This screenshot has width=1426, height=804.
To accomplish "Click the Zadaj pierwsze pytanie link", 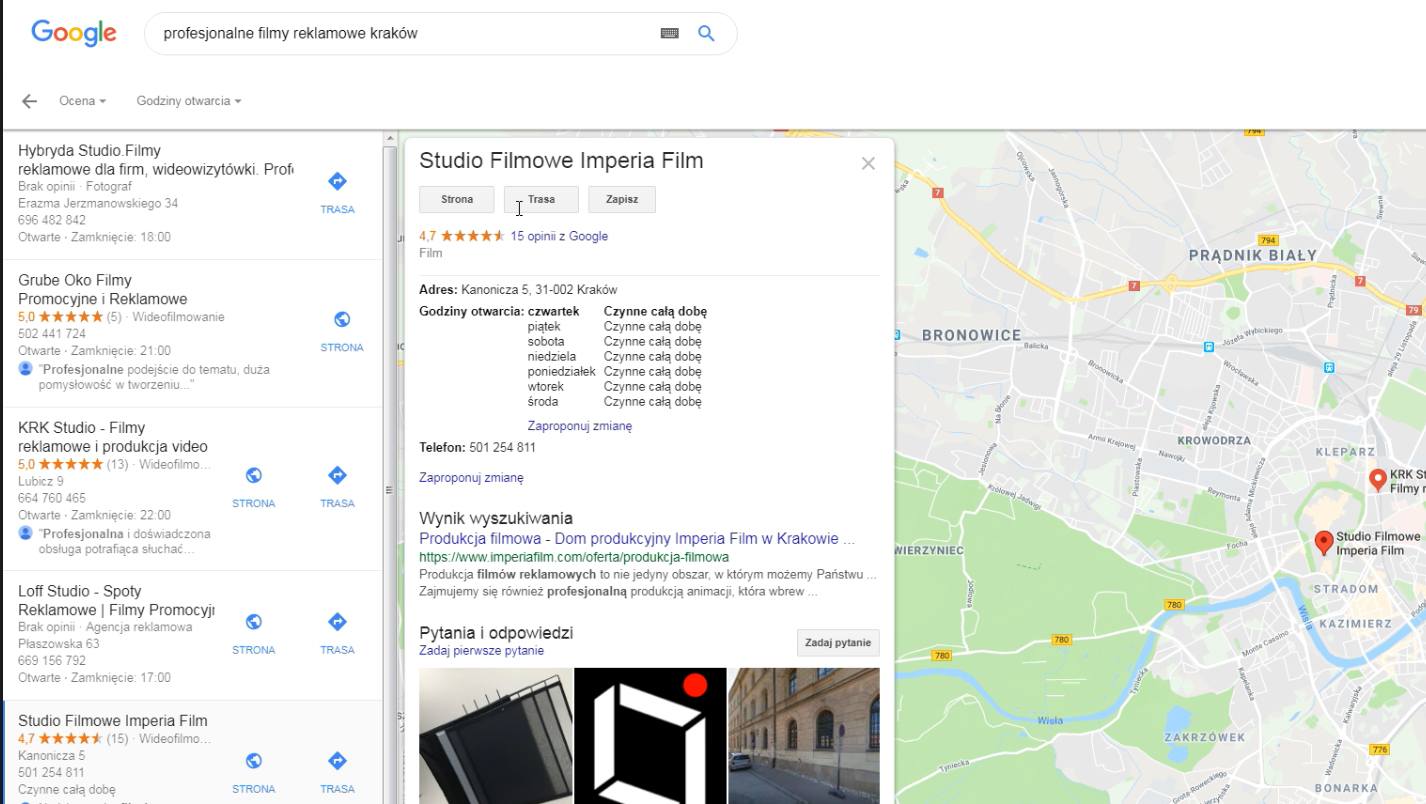I will [482, 651].
